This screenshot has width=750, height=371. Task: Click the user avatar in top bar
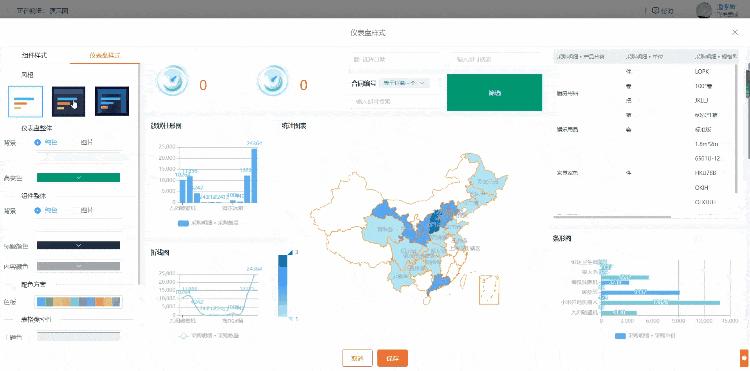pyautogui.click(x=704, y=10)
